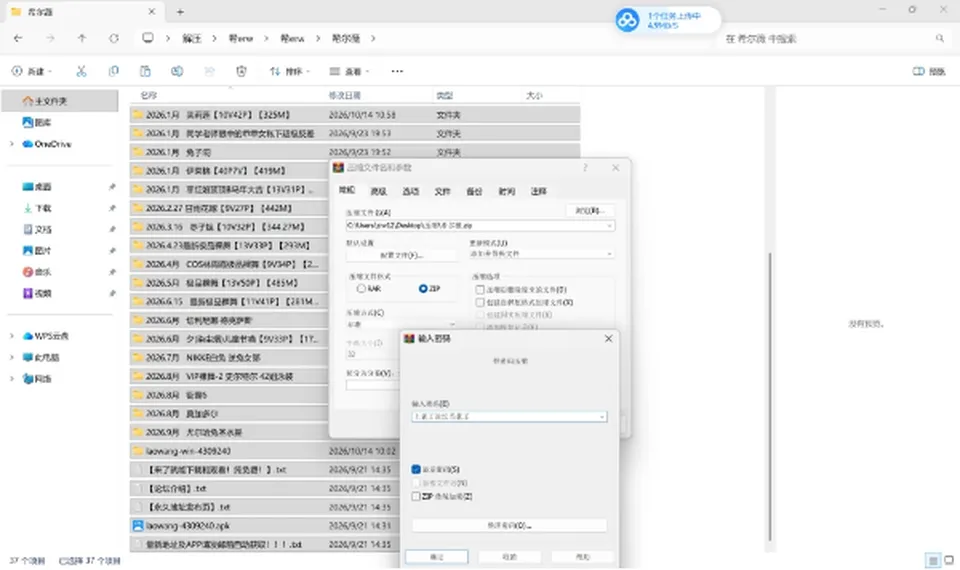Screen dimensions: 960x570
Task: Click 浏览 browse button in archive dialog
Action: click(x=590, y=211)
